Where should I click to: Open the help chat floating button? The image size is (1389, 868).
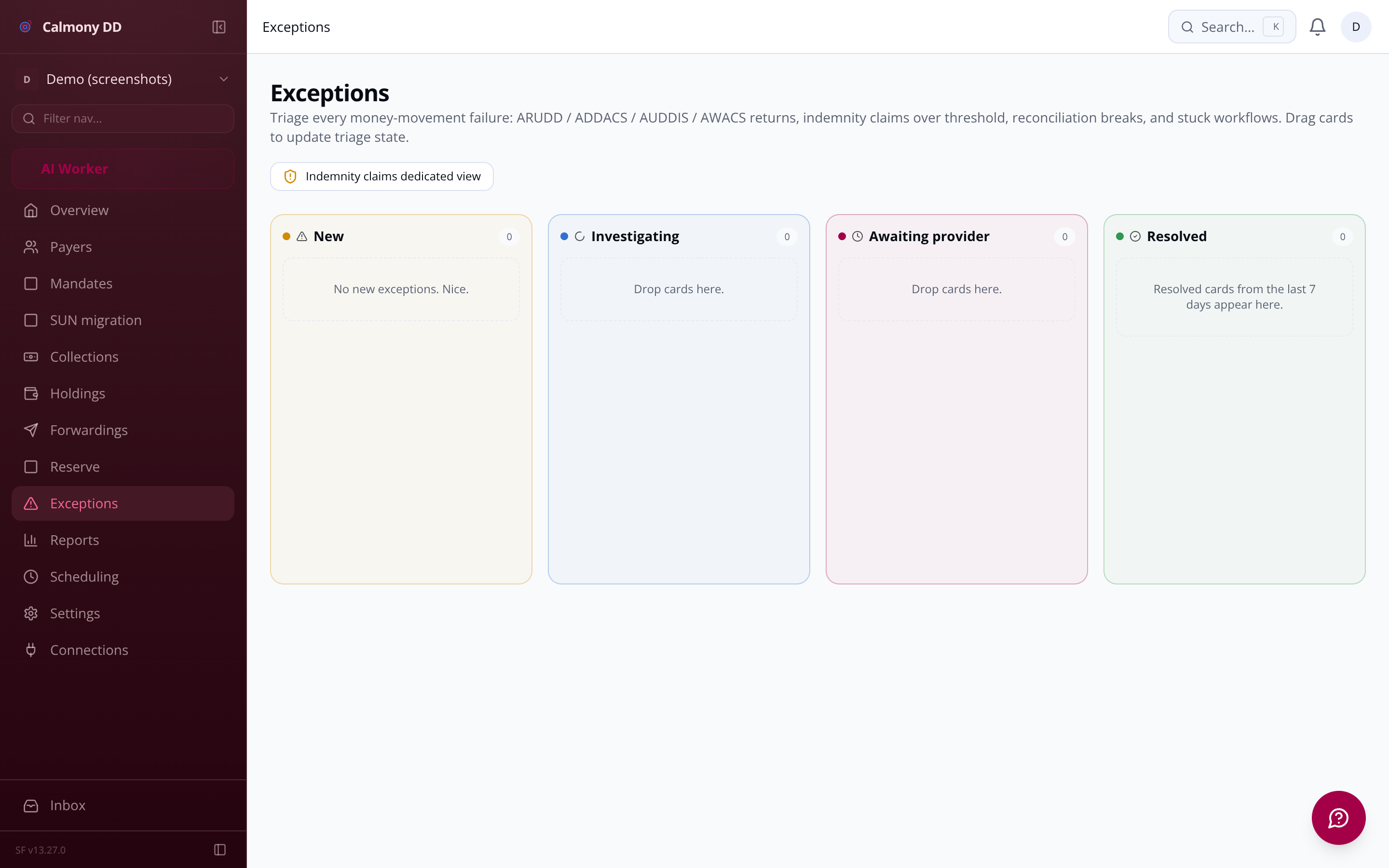(1338, 818)
